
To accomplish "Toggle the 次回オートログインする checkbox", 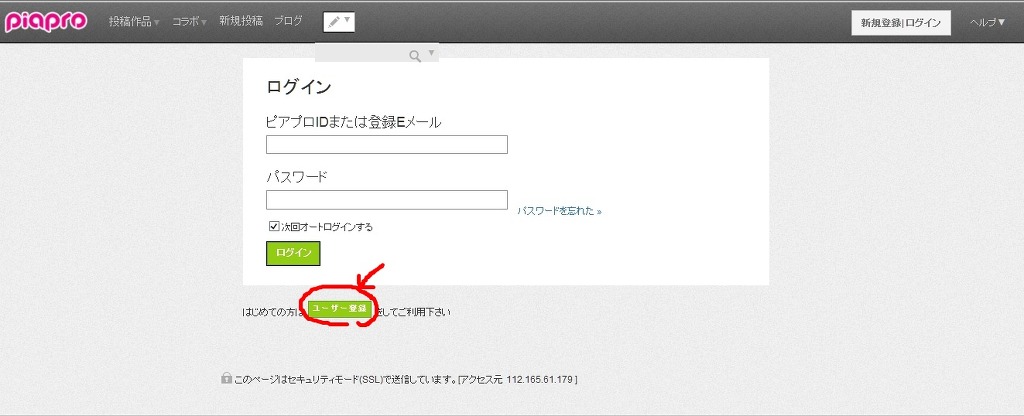I will [x=274, y=227].
